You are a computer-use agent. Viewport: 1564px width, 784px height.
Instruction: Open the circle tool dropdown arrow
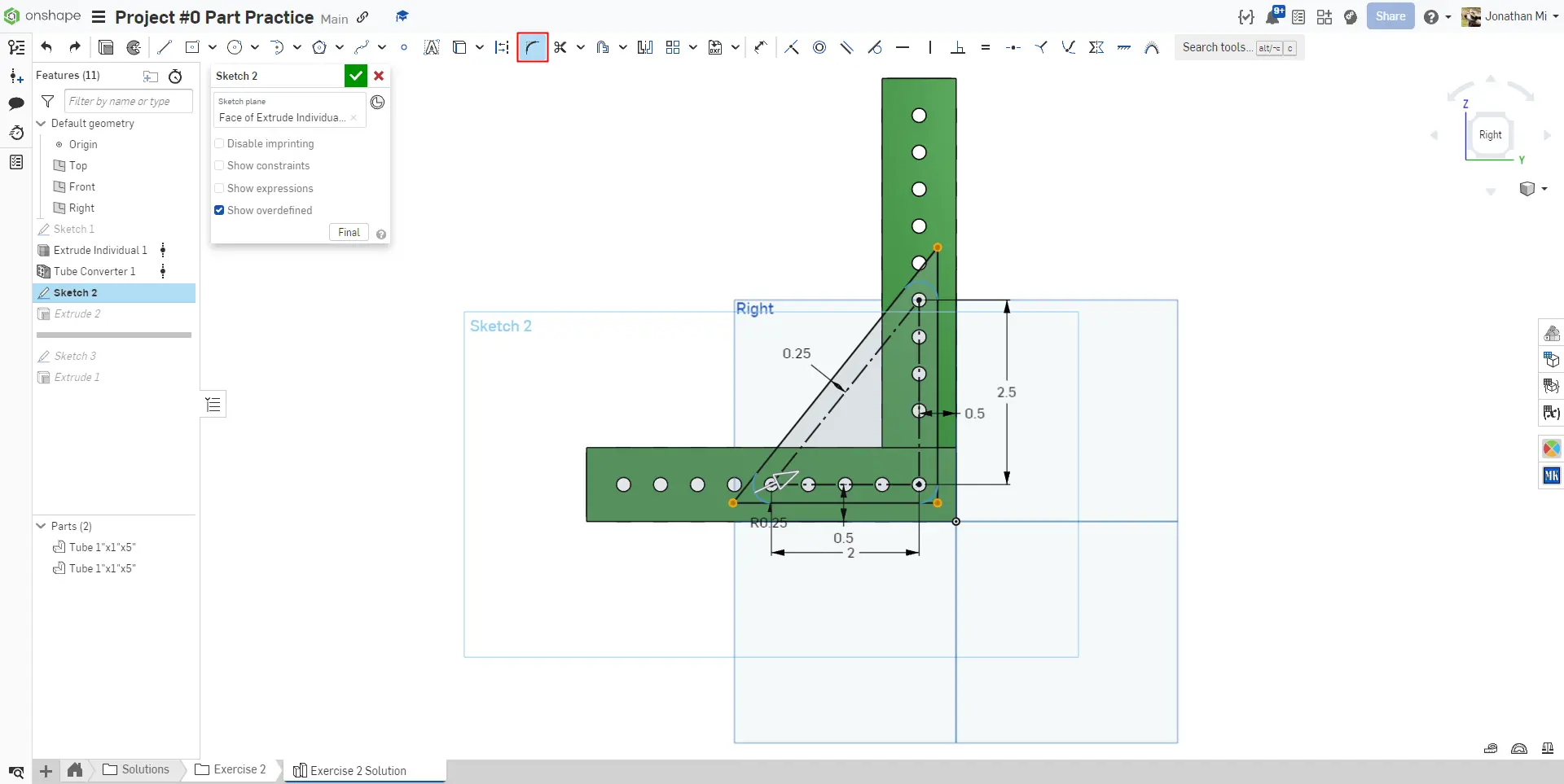[255, 47]
